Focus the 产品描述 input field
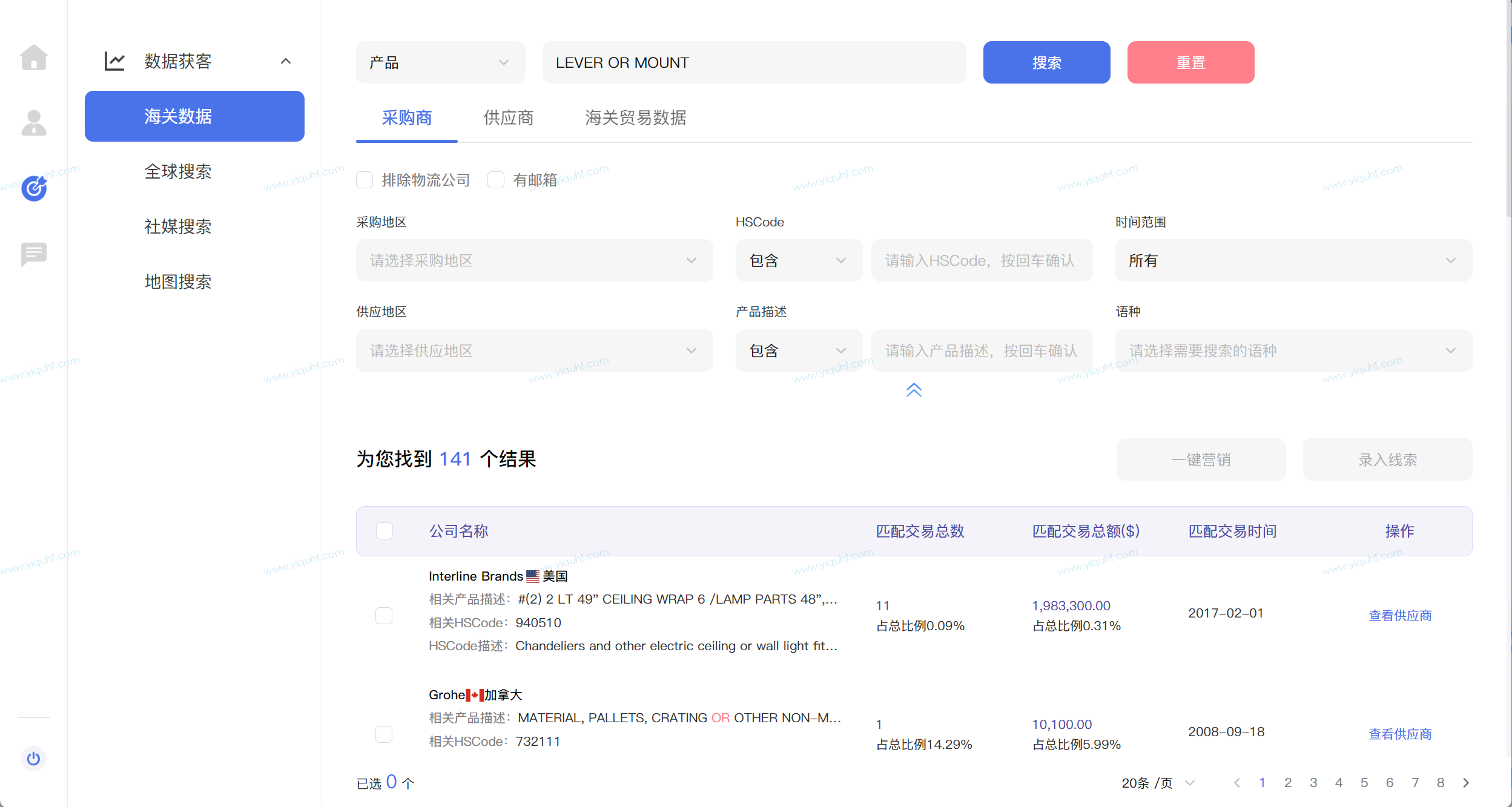 tap(982, 351)
